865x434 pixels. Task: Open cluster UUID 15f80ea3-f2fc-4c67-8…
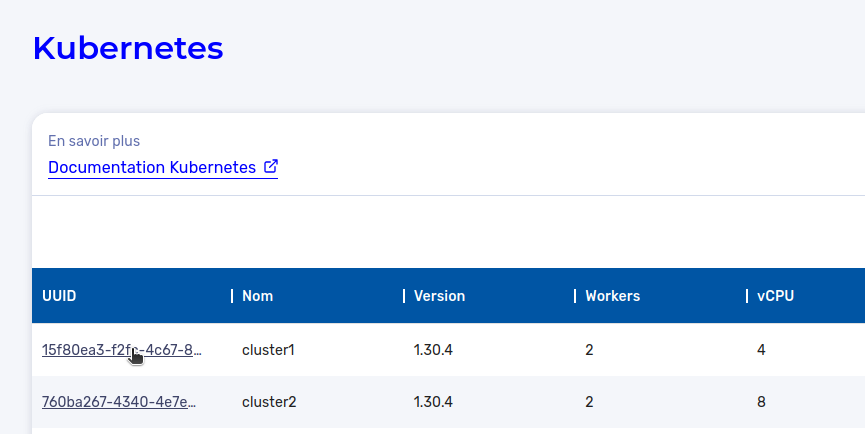121,350
